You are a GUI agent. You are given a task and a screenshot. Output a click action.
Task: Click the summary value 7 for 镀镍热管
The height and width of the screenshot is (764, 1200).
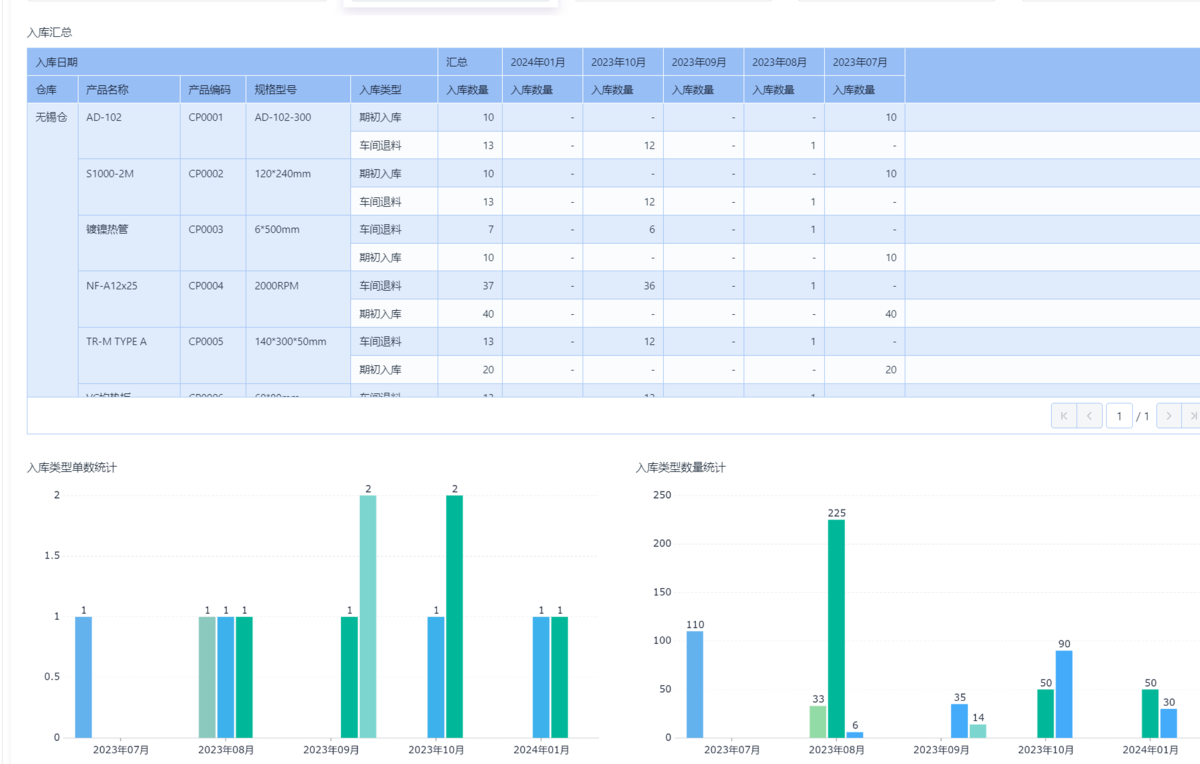pos(470,229)
